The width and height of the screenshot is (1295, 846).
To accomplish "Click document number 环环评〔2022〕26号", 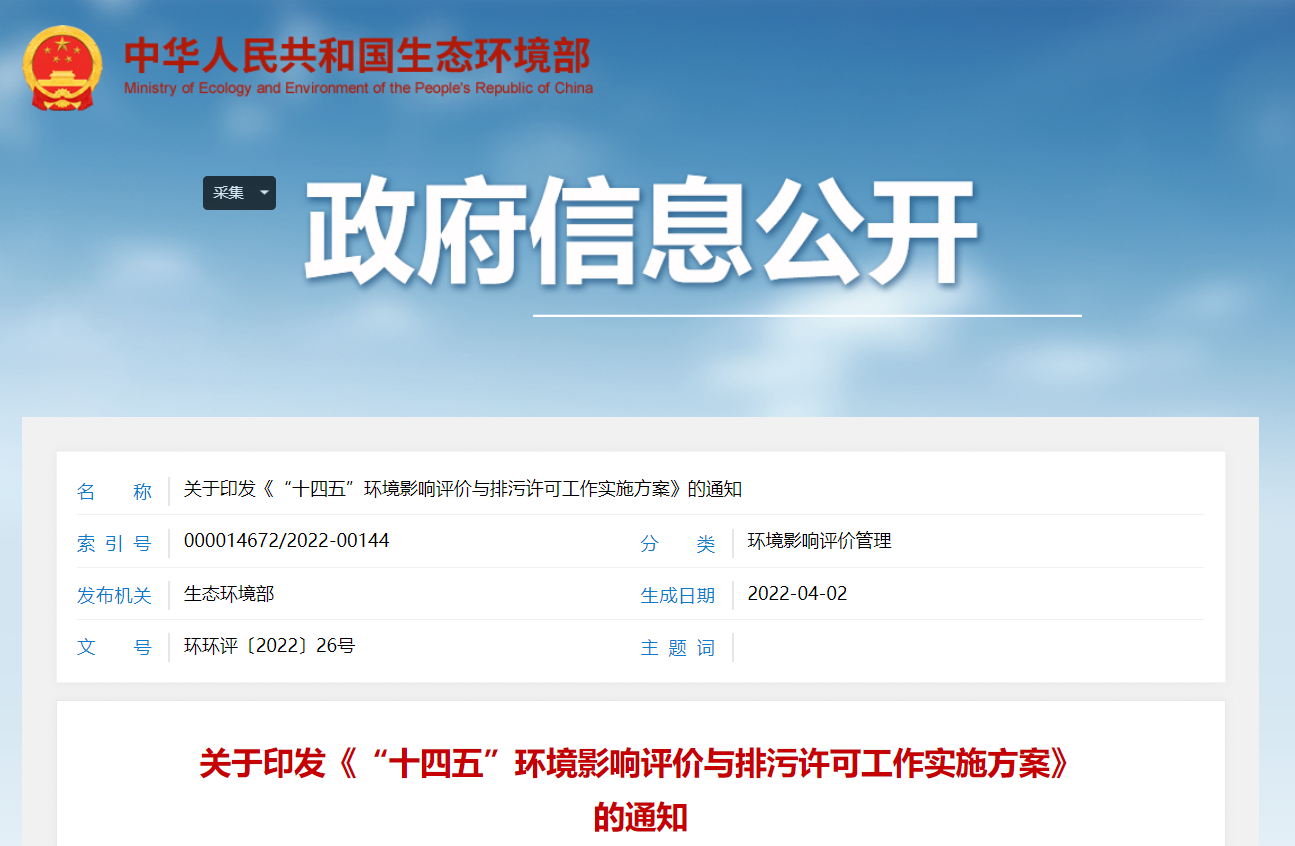I will (x=269, y=646).
